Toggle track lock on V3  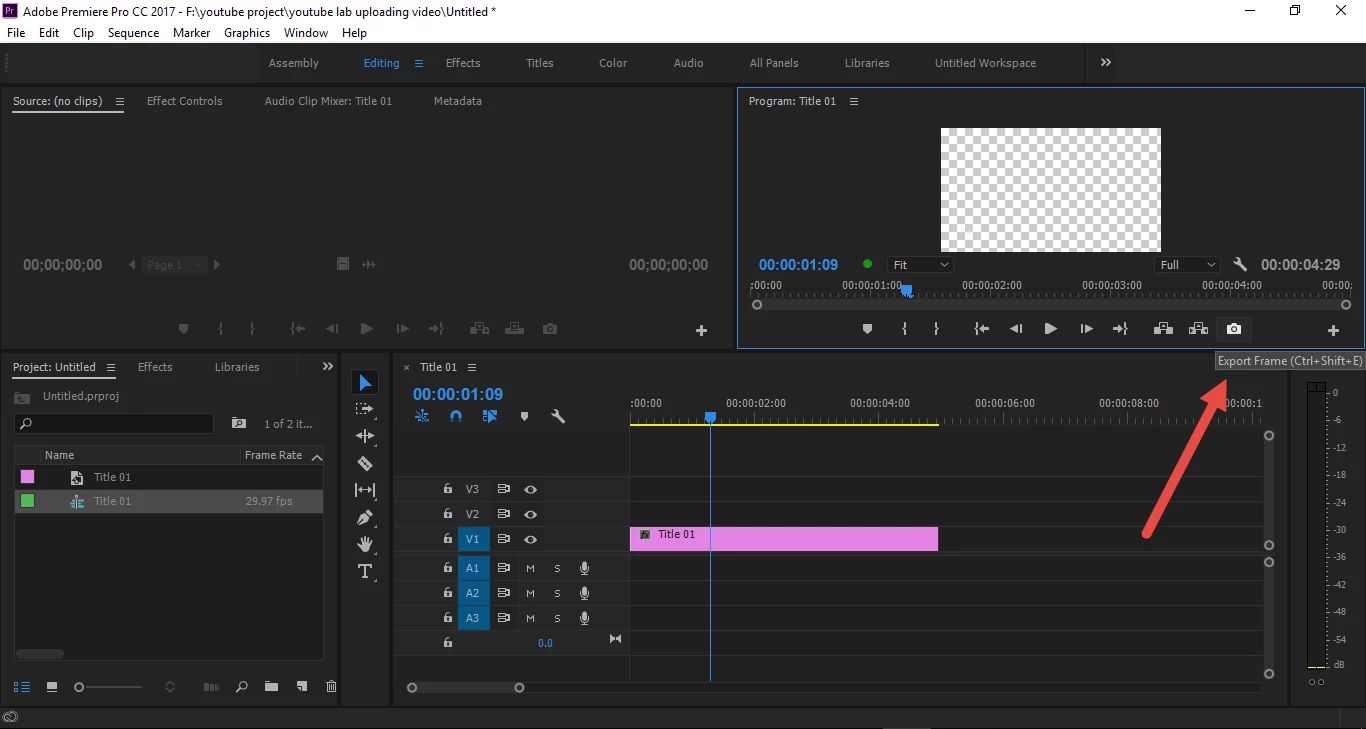(448, 489)
